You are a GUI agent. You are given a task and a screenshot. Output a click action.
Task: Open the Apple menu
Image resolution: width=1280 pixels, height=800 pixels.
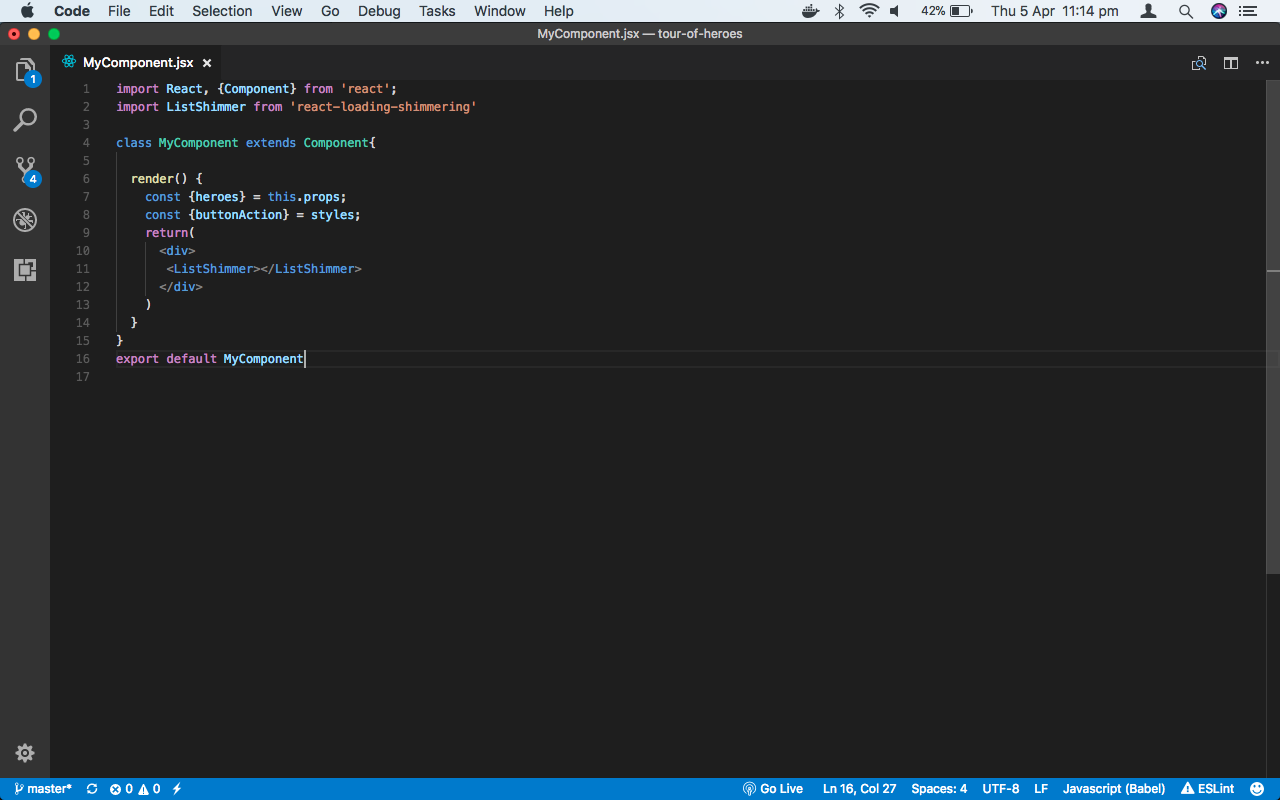point(27,11)
